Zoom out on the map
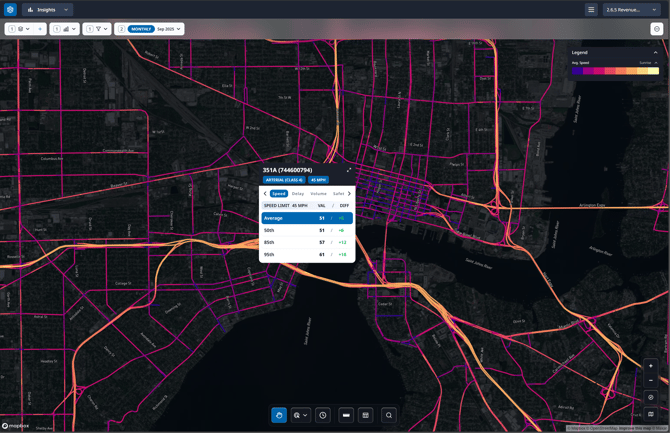The height and width of the screenshot is (433, 670). pos(651,380)
